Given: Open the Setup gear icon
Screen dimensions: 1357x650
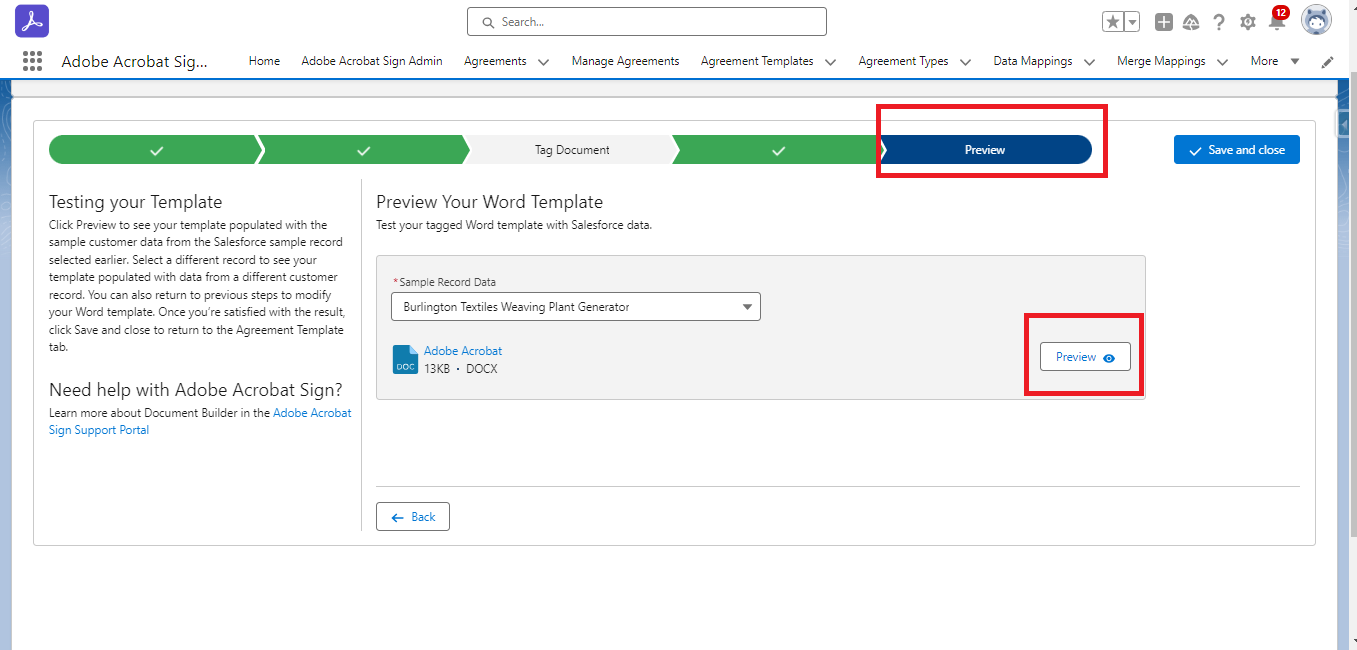Looking at the screenshot, I should coord(1248,22).
